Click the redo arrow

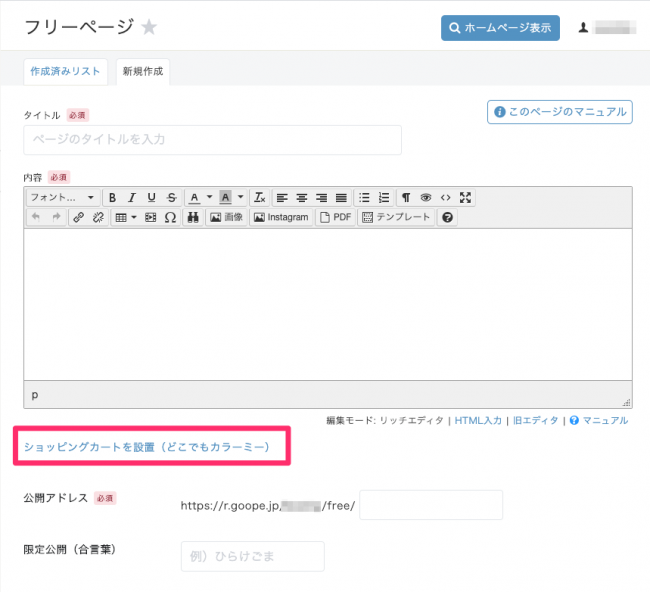pos(56,217)
